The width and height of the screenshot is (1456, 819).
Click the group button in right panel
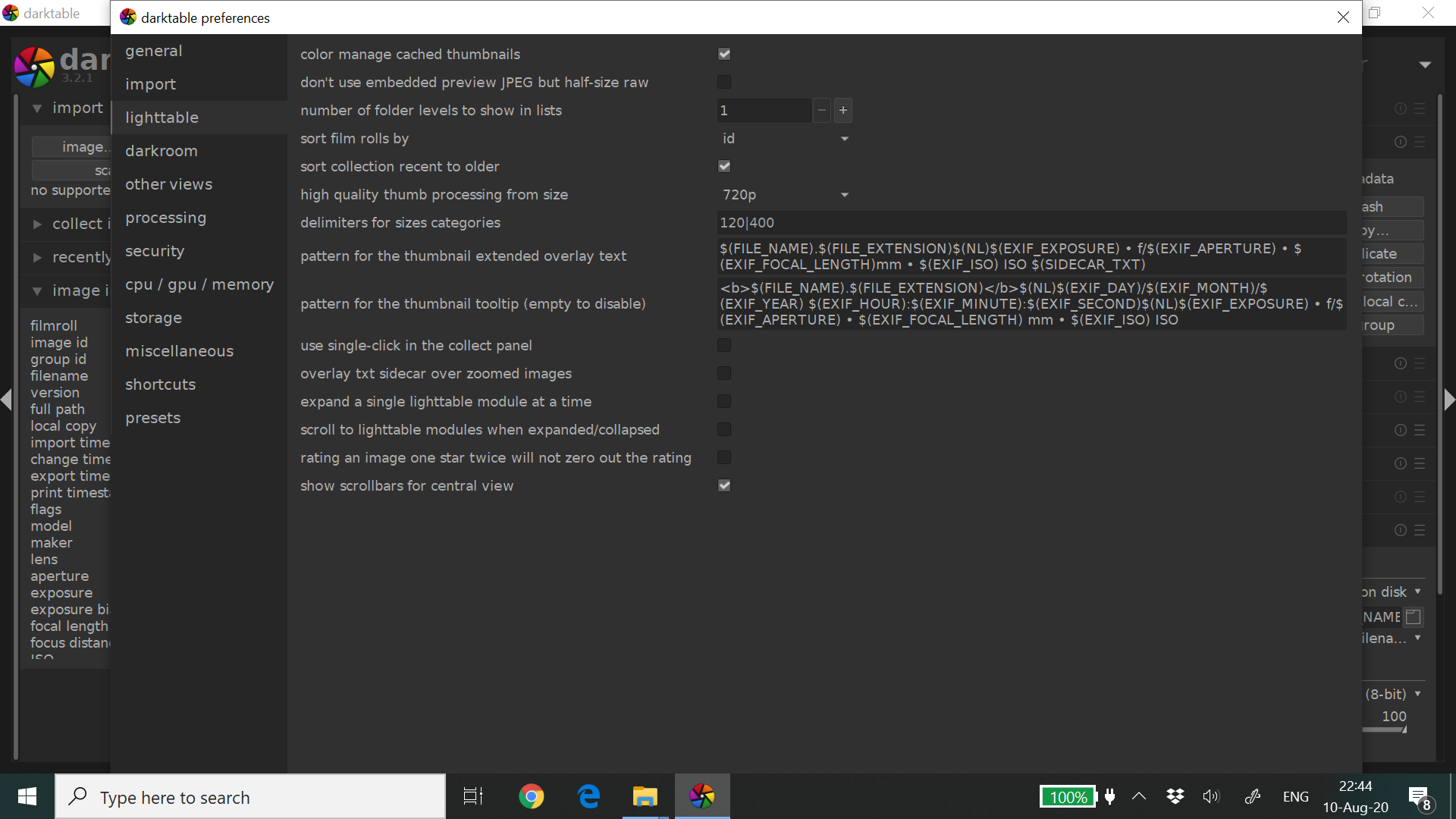point(1392,325)
